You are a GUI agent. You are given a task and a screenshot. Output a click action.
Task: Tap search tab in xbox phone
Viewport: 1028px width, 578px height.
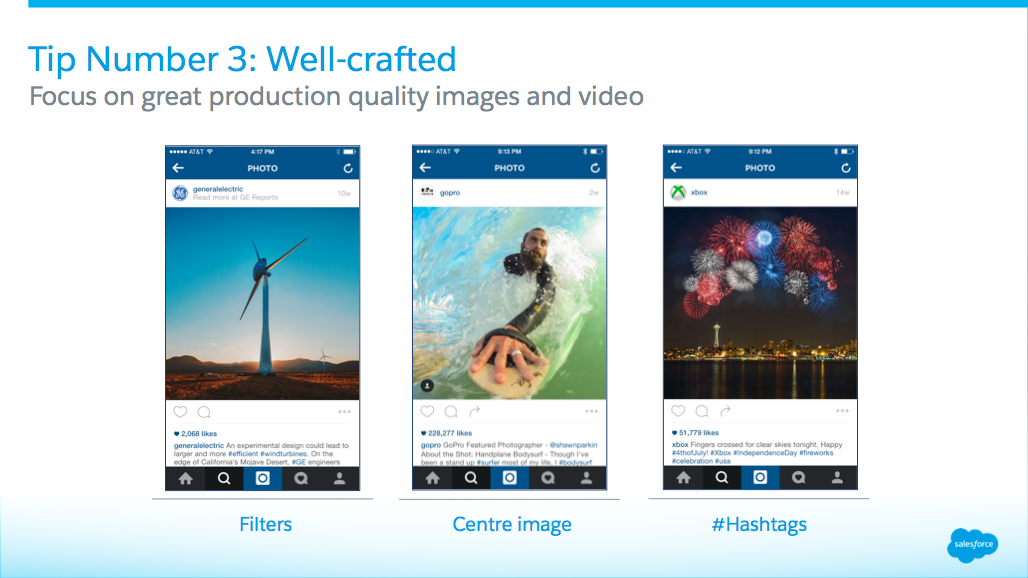point(722,477)
